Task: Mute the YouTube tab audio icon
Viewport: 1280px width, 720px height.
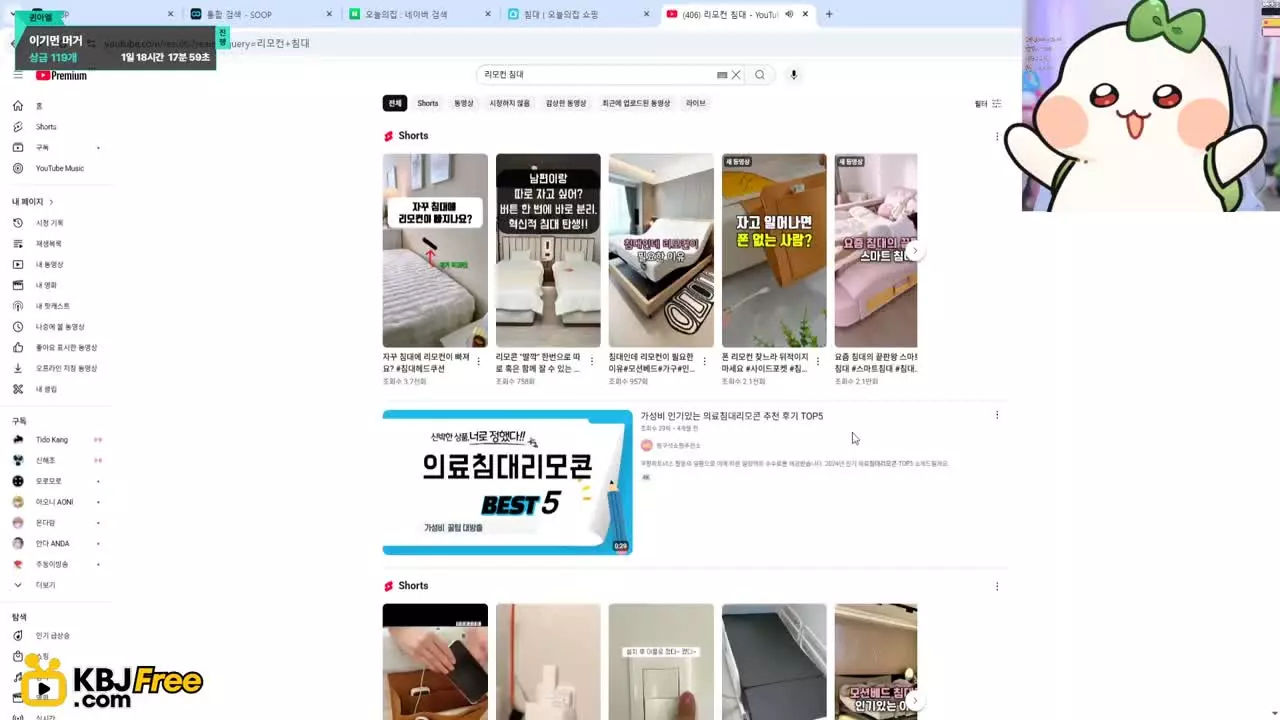Action: 789,14
